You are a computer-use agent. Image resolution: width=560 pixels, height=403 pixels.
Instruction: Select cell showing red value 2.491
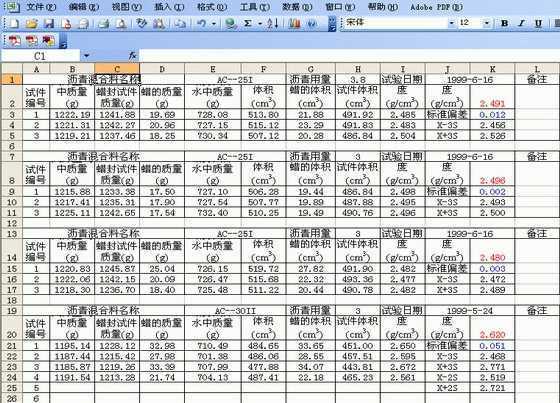(492, 97)
